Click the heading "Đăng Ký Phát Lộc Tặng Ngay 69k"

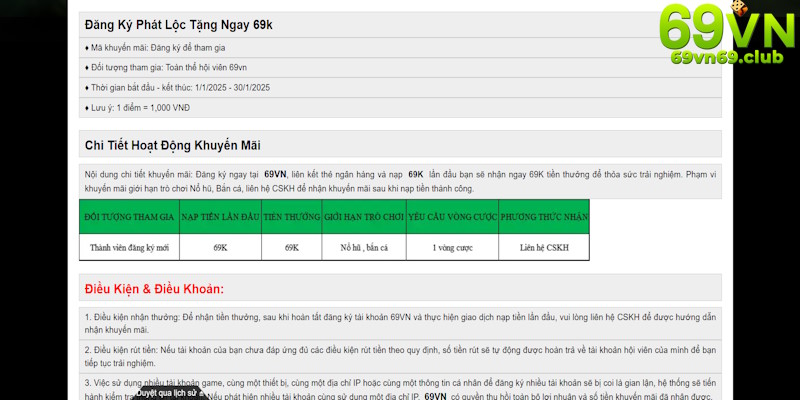[x=179, y=25]
